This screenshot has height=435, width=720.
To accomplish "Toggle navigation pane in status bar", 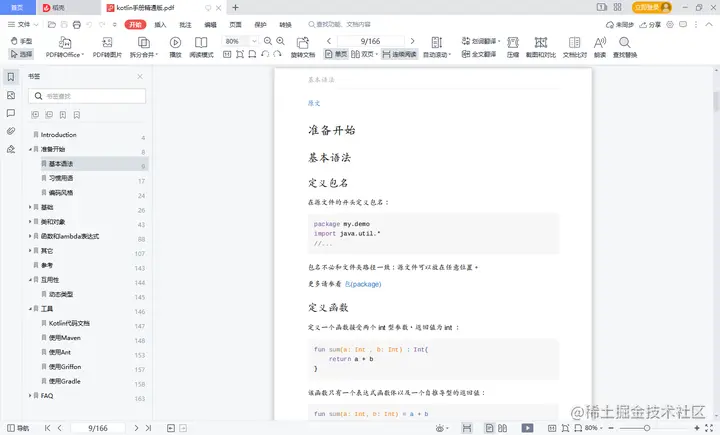I will click(18, 428).
